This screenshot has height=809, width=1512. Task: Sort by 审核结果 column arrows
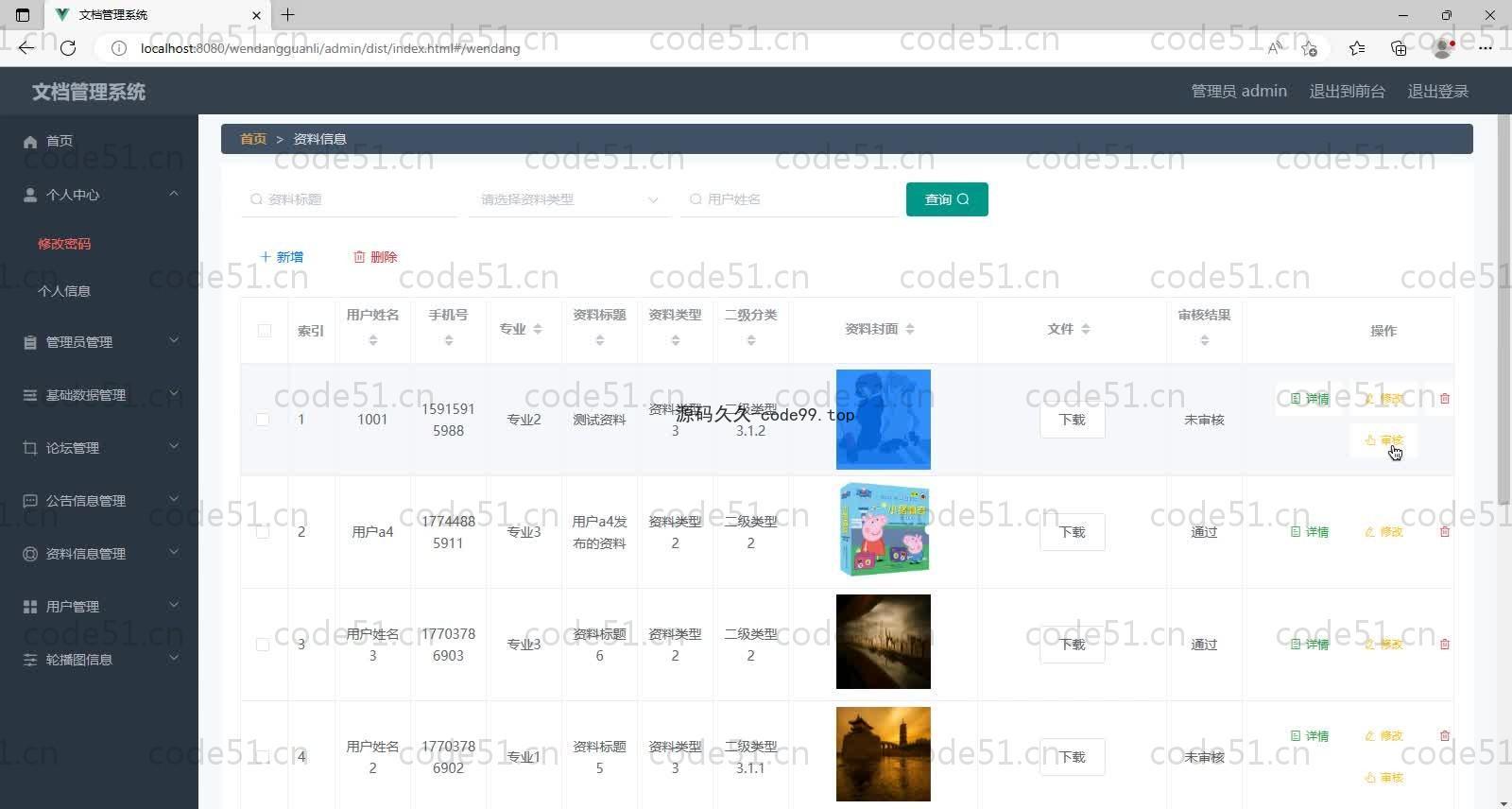pos(1204,340)
